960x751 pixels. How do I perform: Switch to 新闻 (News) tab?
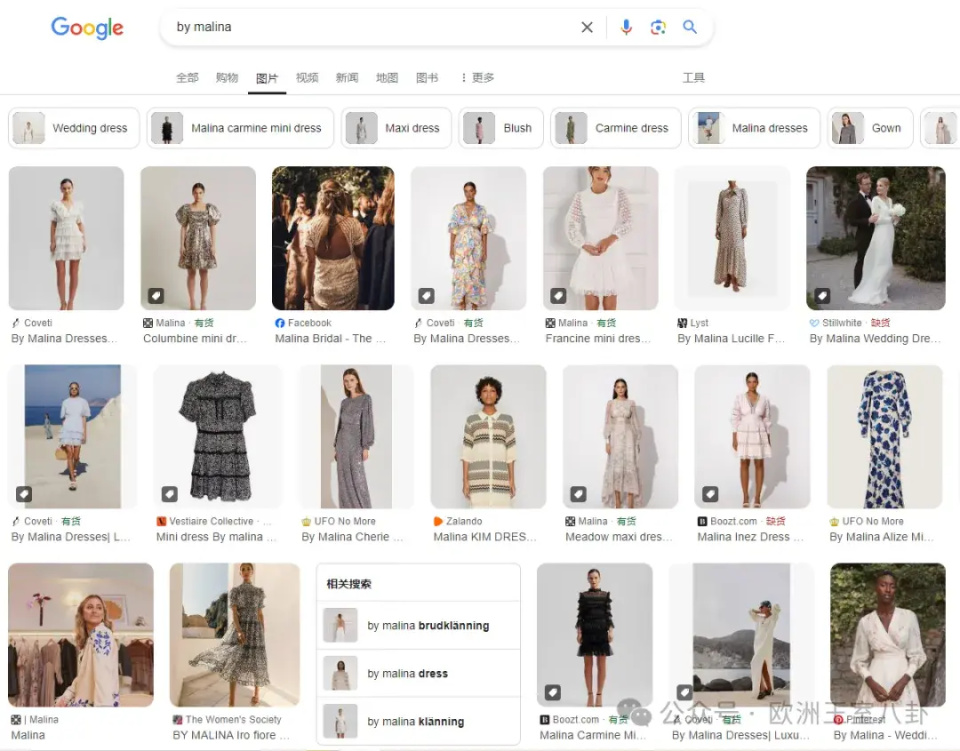347,78
